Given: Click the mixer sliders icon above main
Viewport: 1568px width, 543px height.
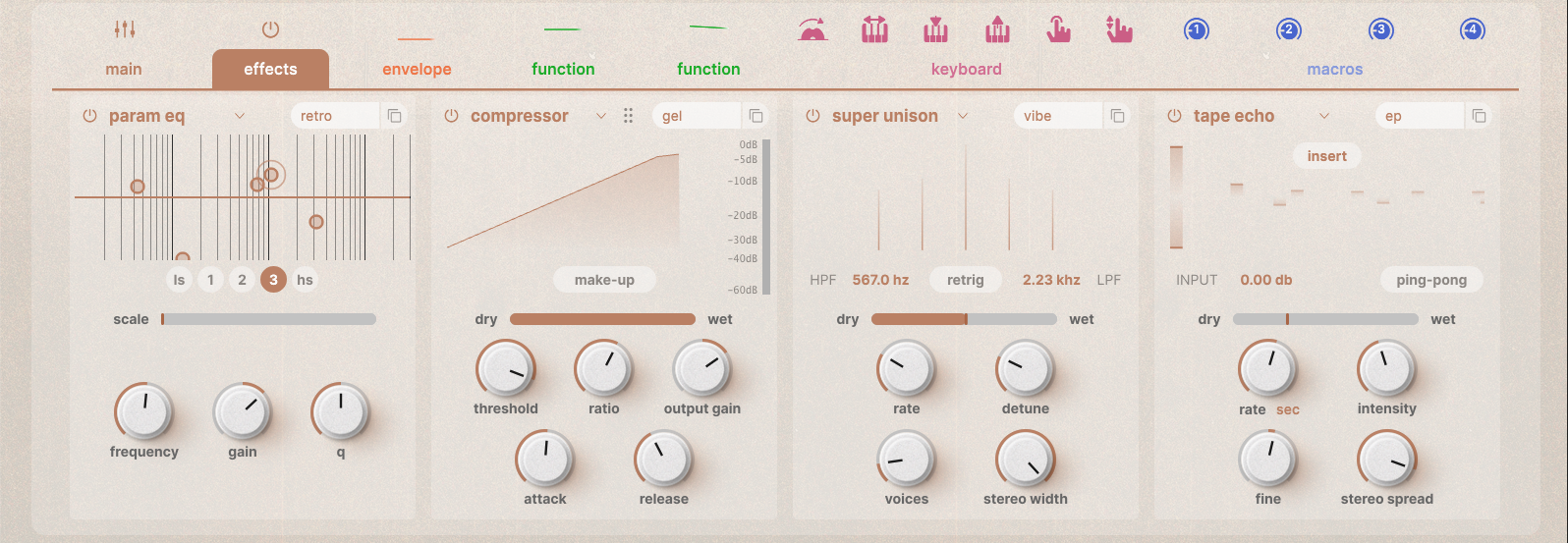Looking at the screenshot, I should [125, 29].
